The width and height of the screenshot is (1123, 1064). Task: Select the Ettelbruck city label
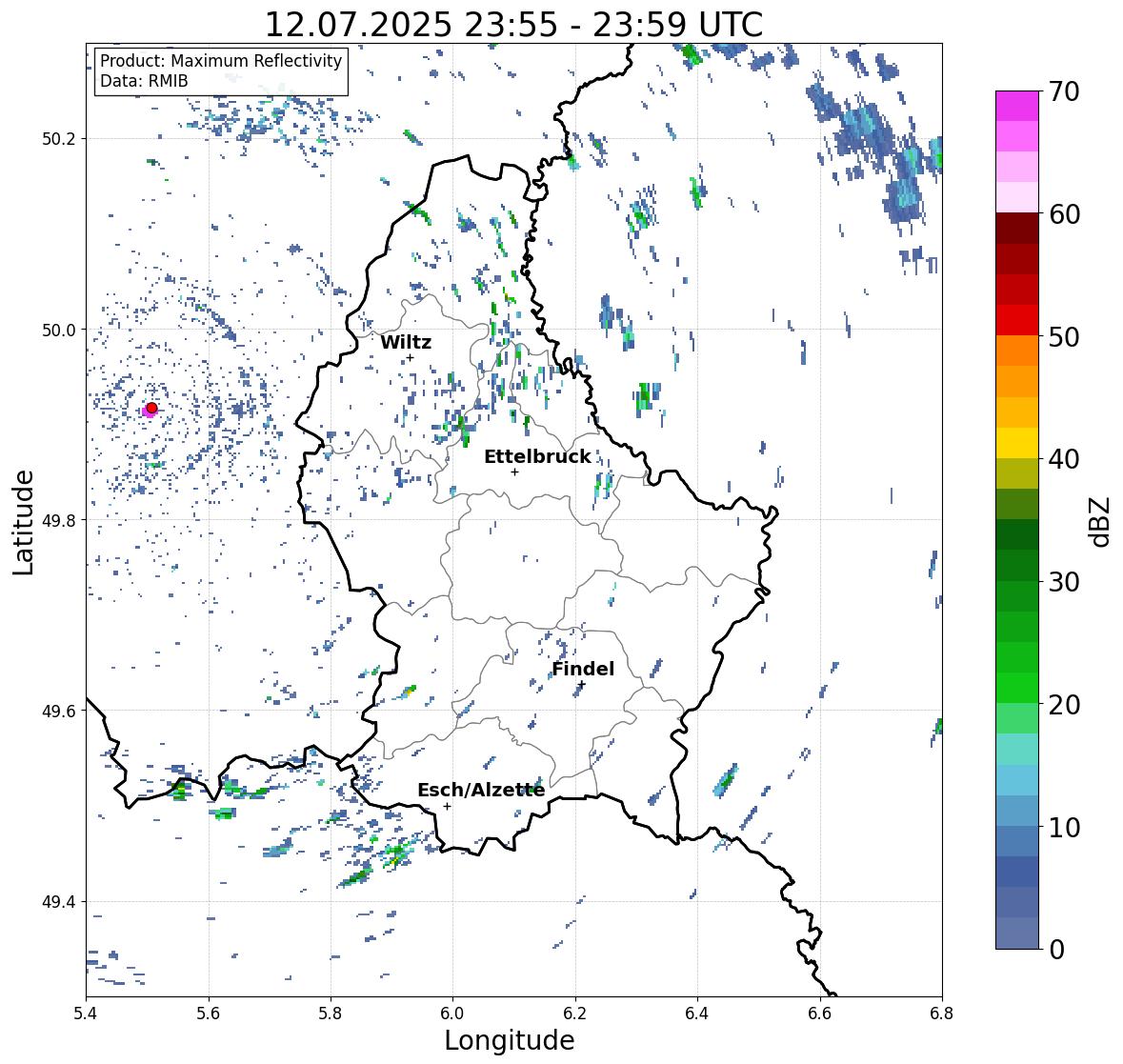point(537,456)
